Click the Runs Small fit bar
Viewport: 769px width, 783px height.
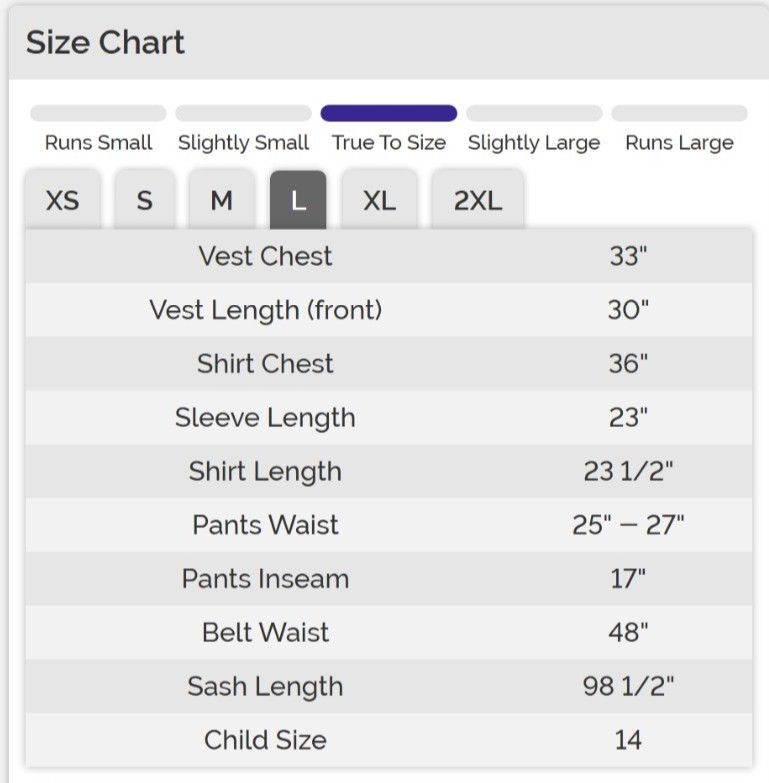coord(98,114)
